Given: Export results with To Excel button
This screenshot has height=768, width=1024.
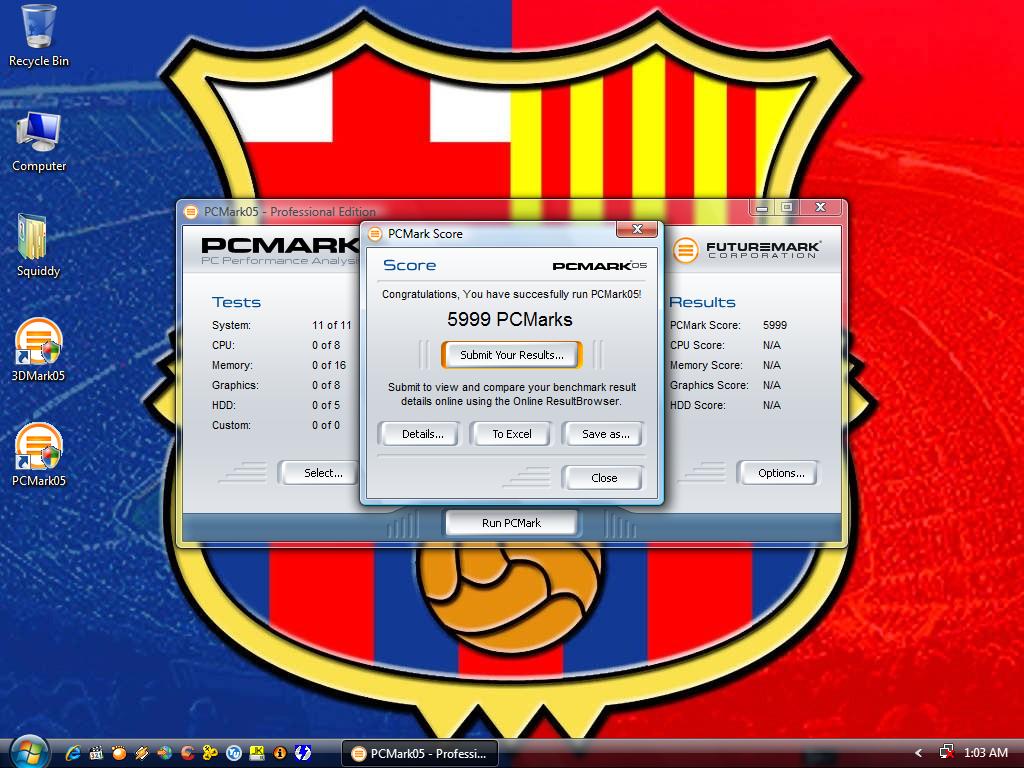Looking at the screenshot, I should click(x=511, y=434).
